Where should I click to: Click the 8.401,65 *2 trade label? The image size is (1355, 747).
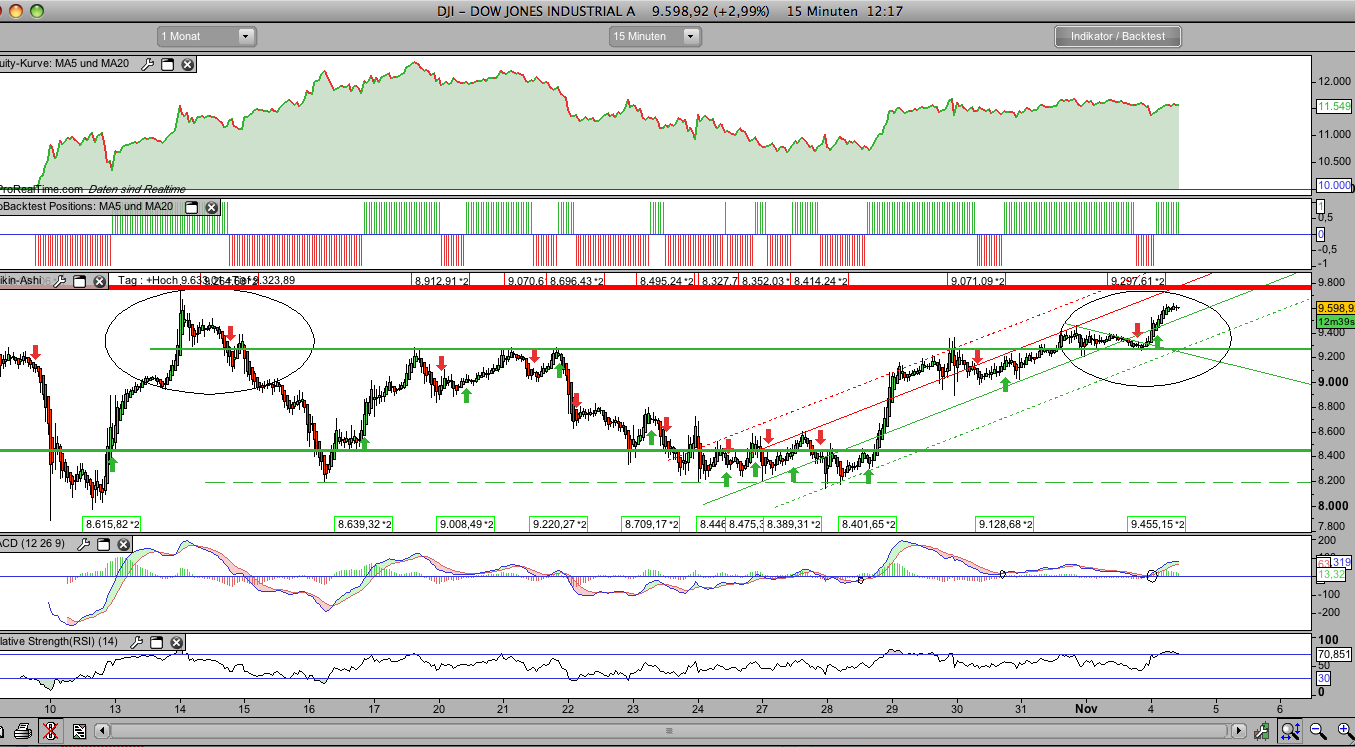pos(868,524)
